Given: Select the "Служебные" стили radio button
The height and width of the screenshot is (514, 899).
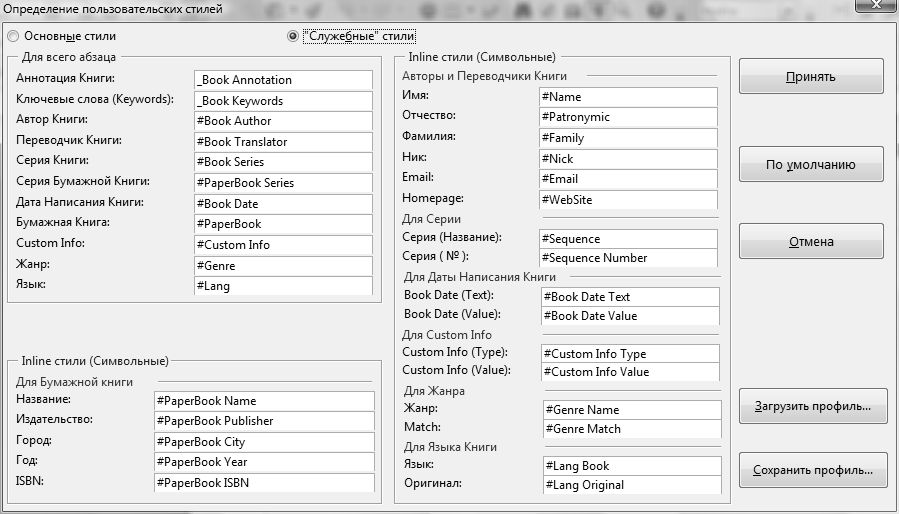Looking at the screenshot, I should (293, 36).
